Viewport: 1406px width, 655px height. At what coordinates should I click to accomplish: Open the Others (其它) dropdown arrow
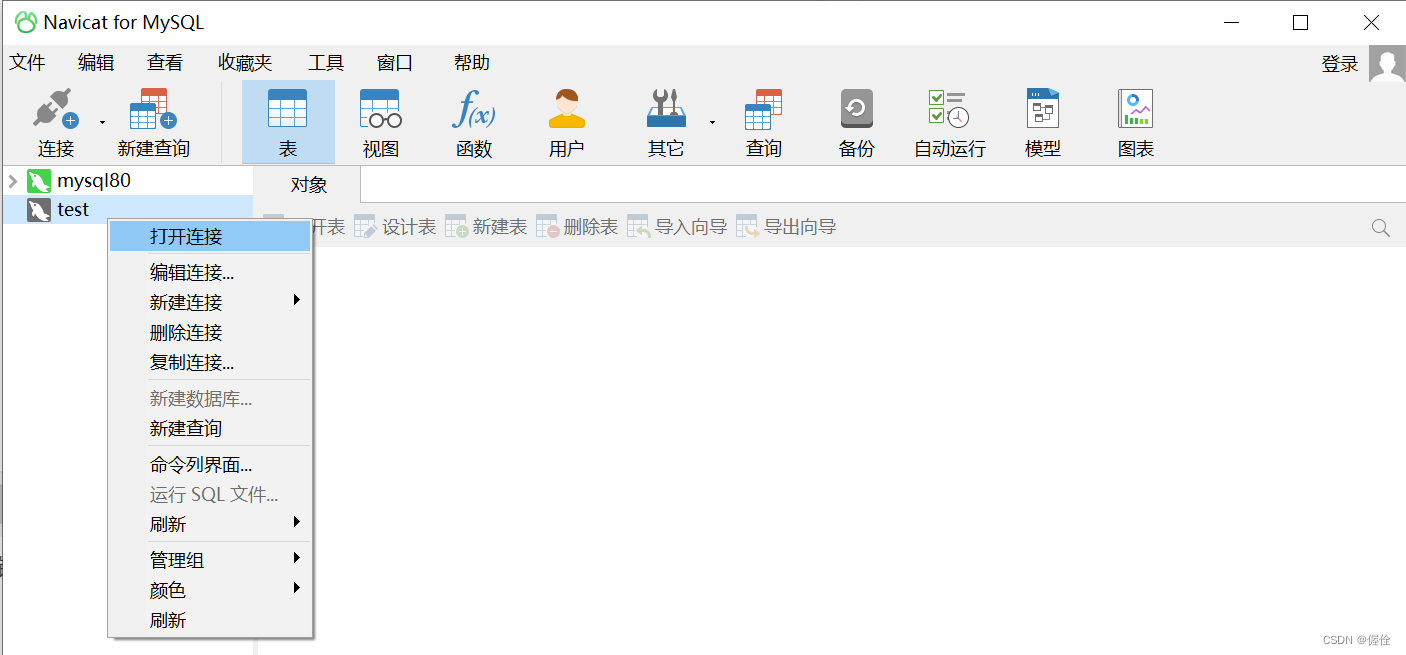click(x=713, y=123)
